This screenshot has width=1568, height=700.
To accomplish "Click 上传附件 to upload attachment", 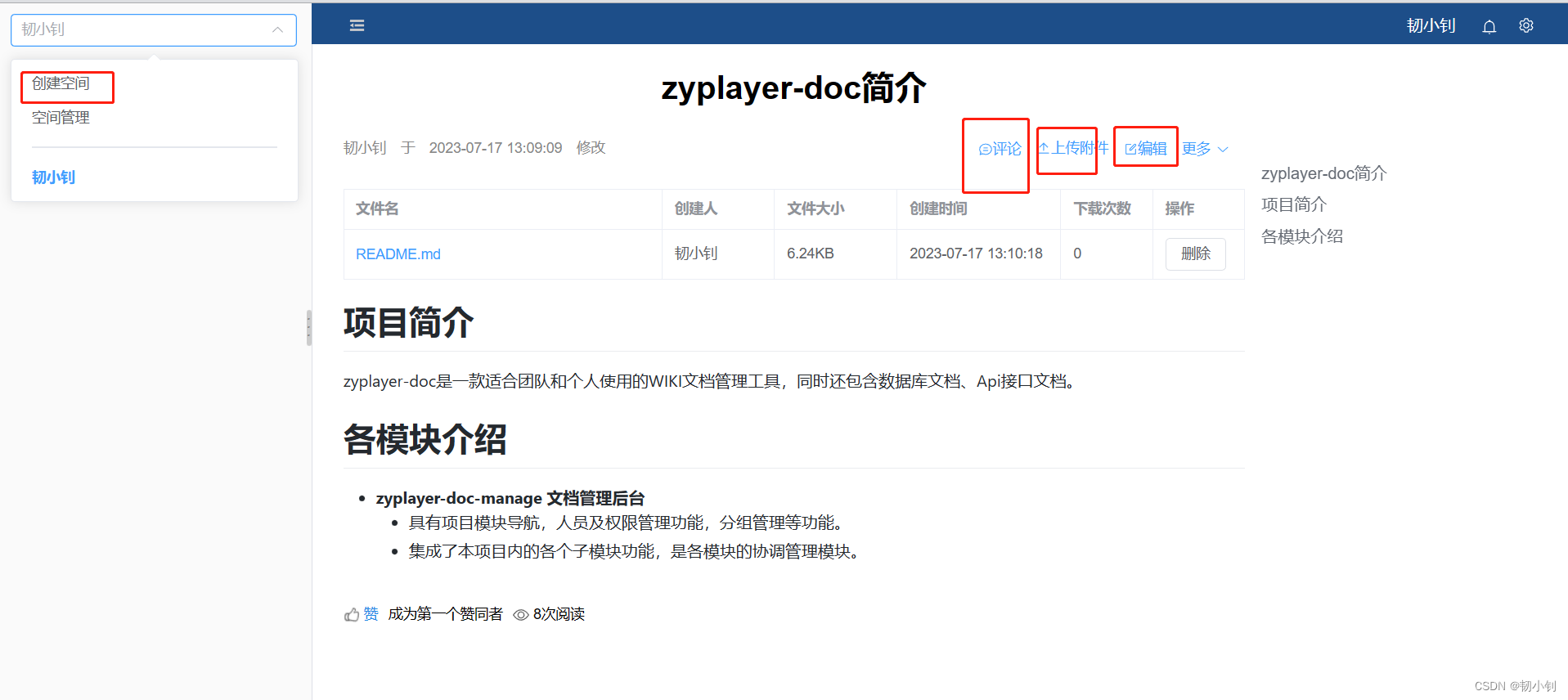I will (x=1072, y=148).
